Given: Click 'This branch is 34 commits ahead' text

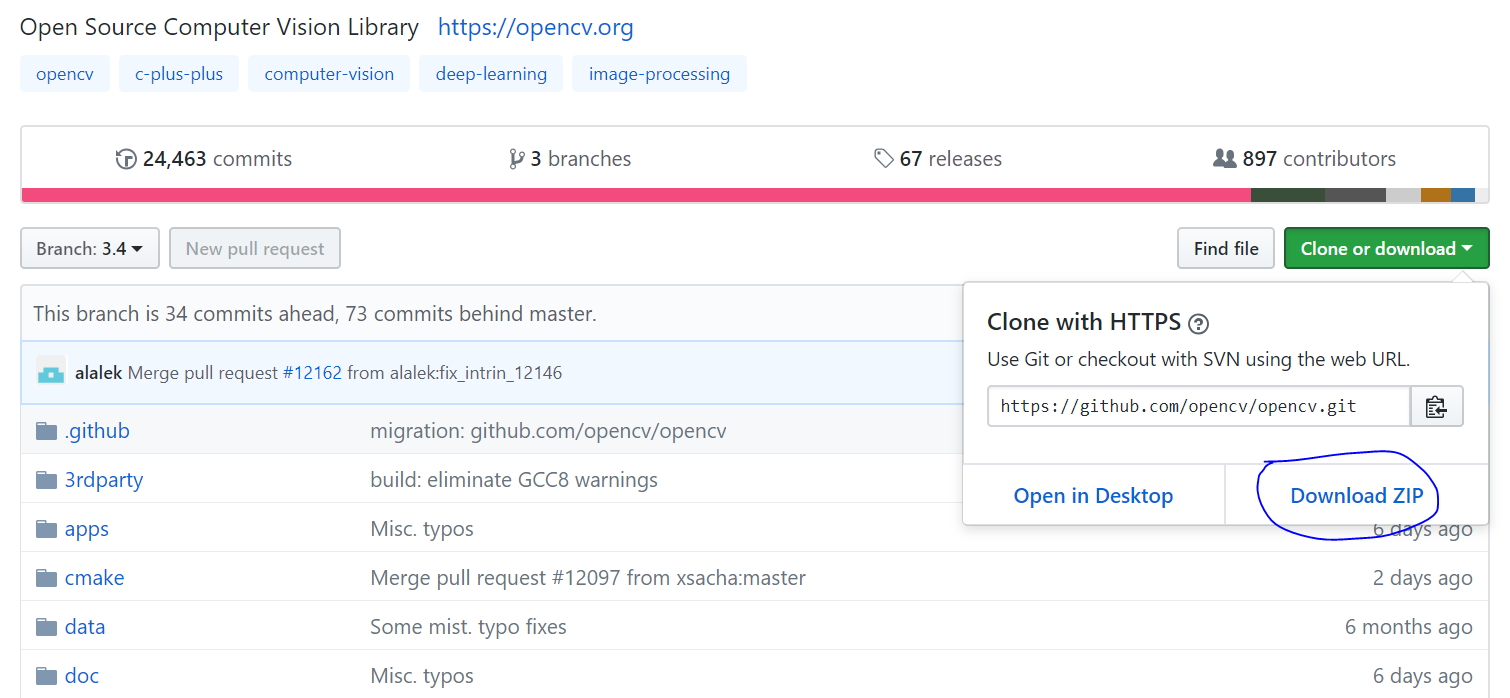Looking at the screenshot, I should 315,314.
